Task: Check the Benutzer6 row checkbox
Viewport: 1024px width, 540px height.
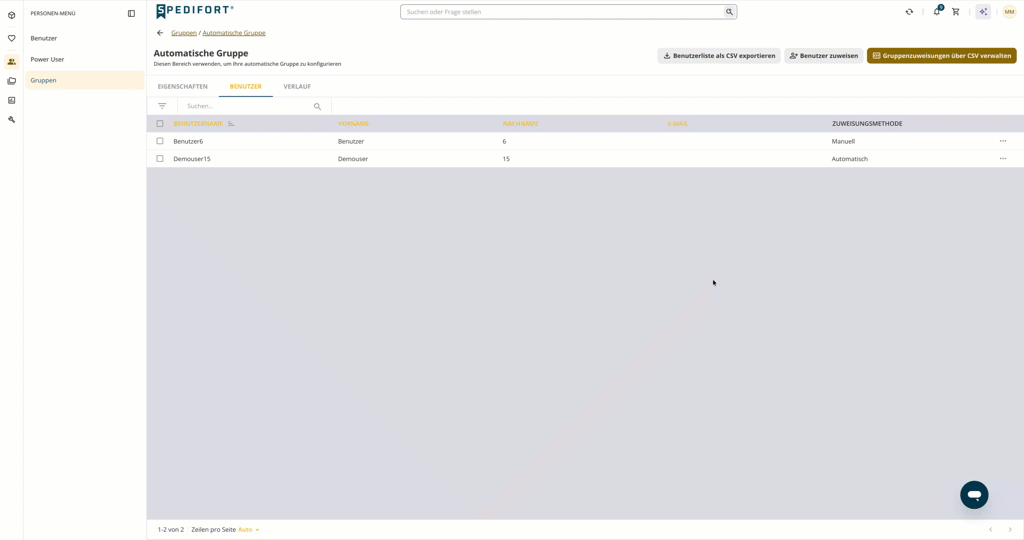Action: coord(159,141)
